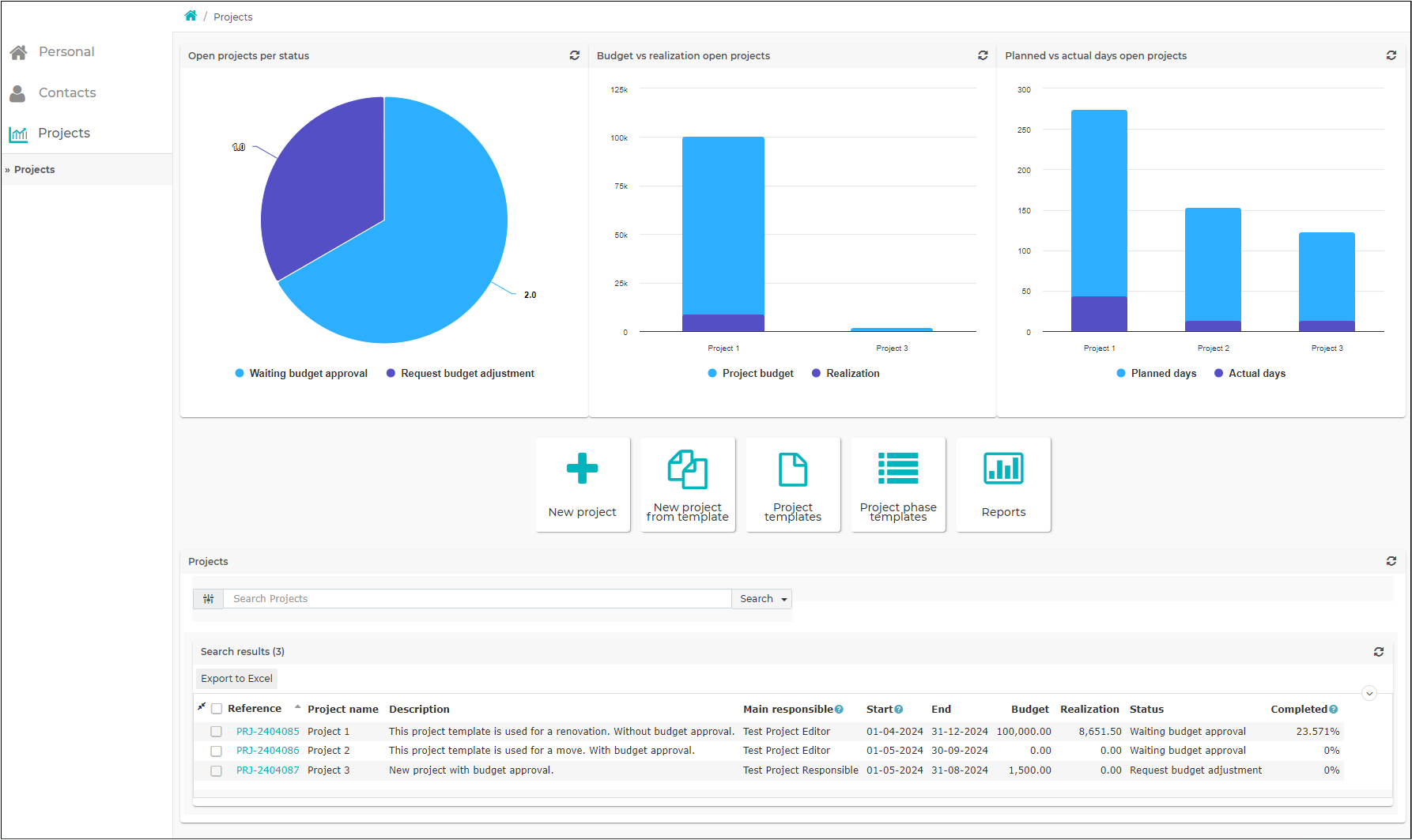1412x840 pixels.
Task: Toggle the select-all checkbox in table header
Action: (217, 709)
